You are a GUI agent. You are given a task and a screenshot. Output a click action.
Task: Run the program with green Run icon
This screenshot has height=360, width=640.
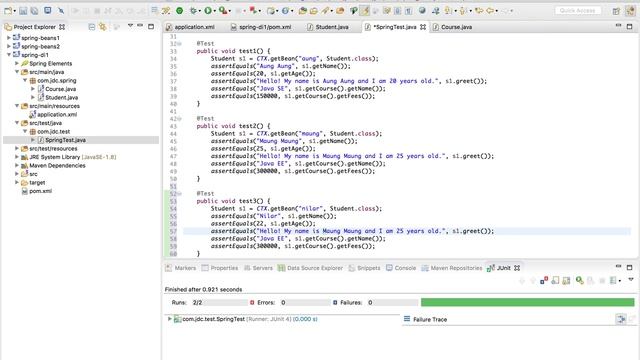[208, 11]
